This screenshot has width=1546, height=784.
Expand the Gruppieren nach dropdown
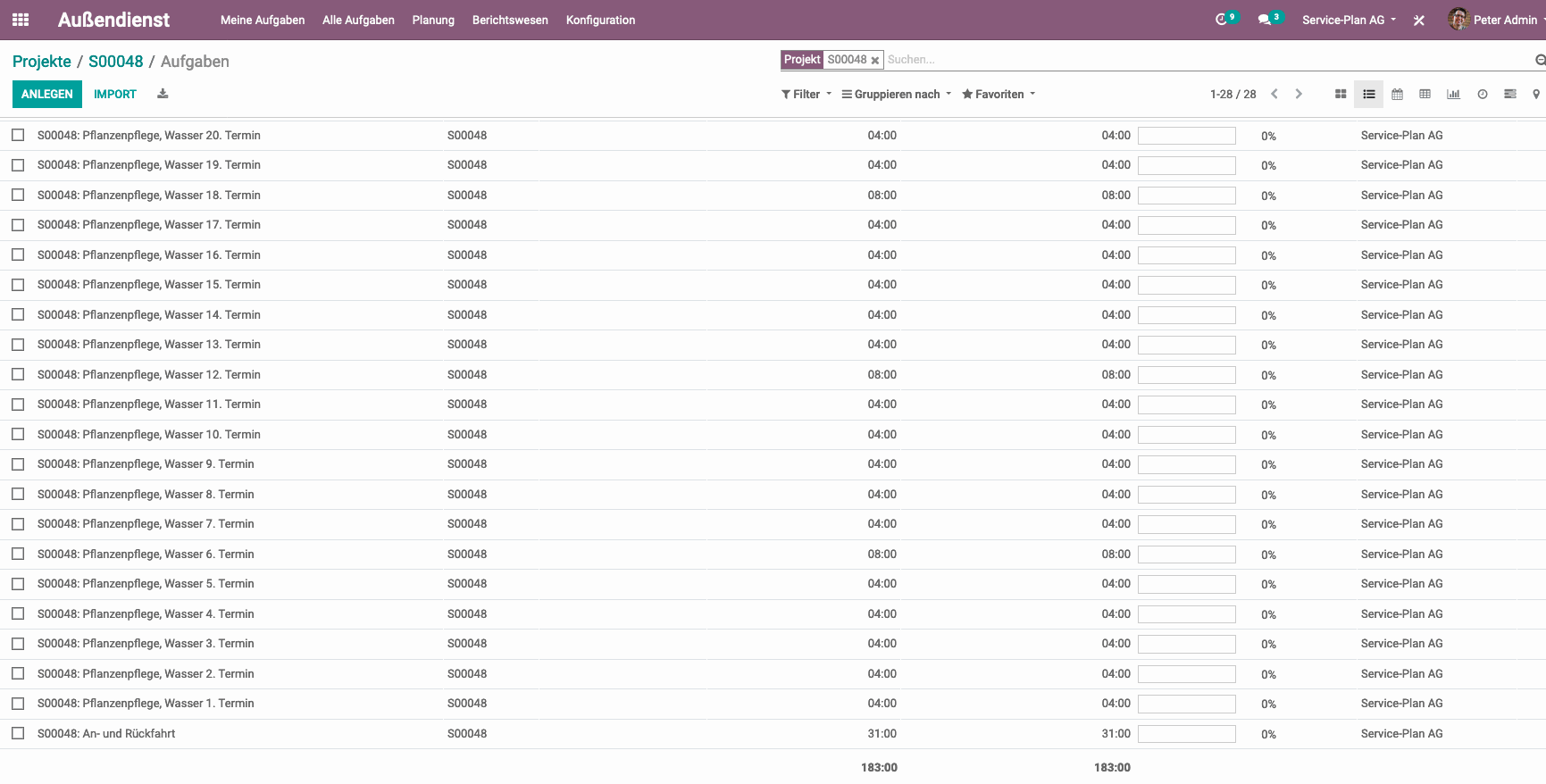(x=897, y=94)
